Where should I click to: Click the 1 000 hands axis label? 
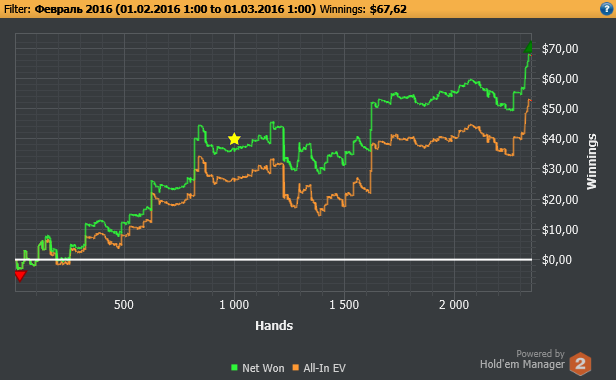coord(234,305)
